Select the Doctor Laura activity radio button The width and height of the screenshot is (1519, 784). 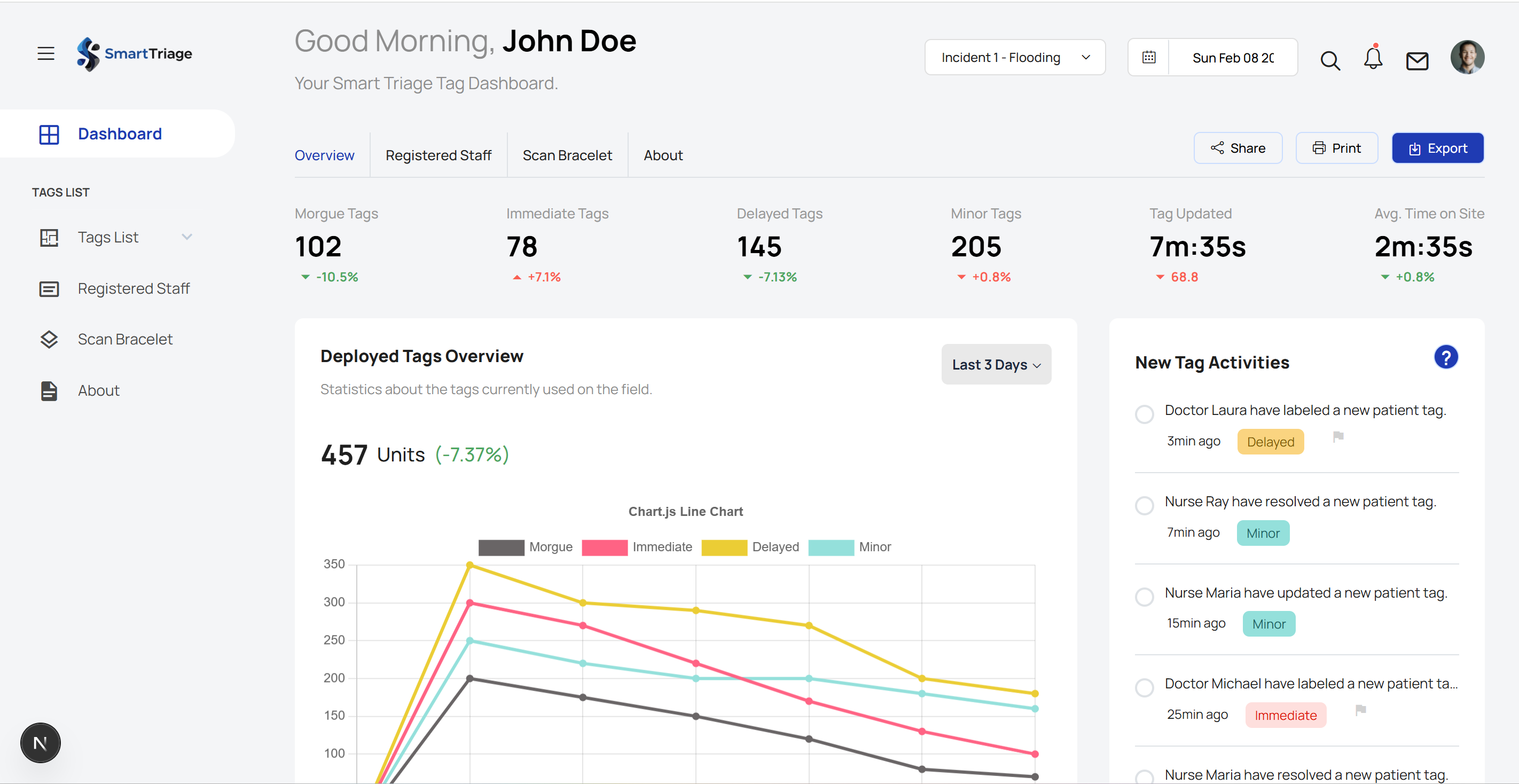tap(1144, 414)
